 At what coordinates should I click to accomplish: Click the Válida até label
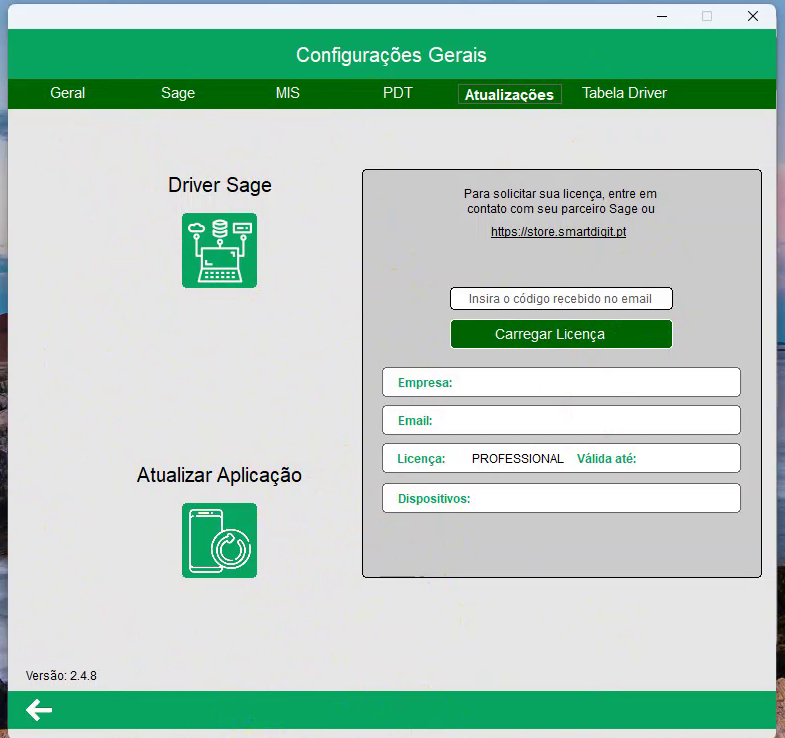(606, 459)
